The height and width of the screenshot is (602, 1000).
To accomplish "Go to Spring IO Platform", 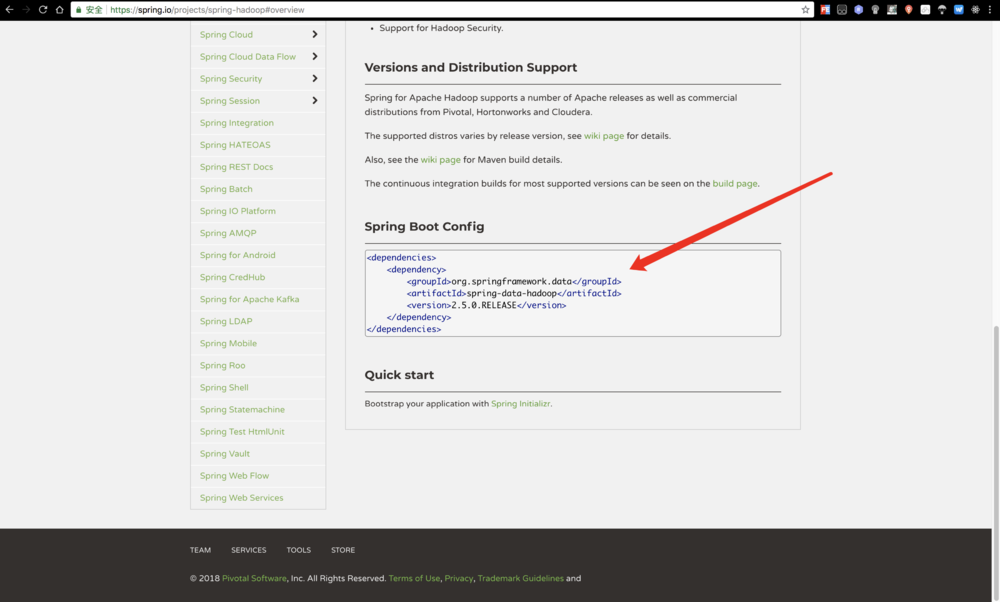I will click(x=237, y=211).
